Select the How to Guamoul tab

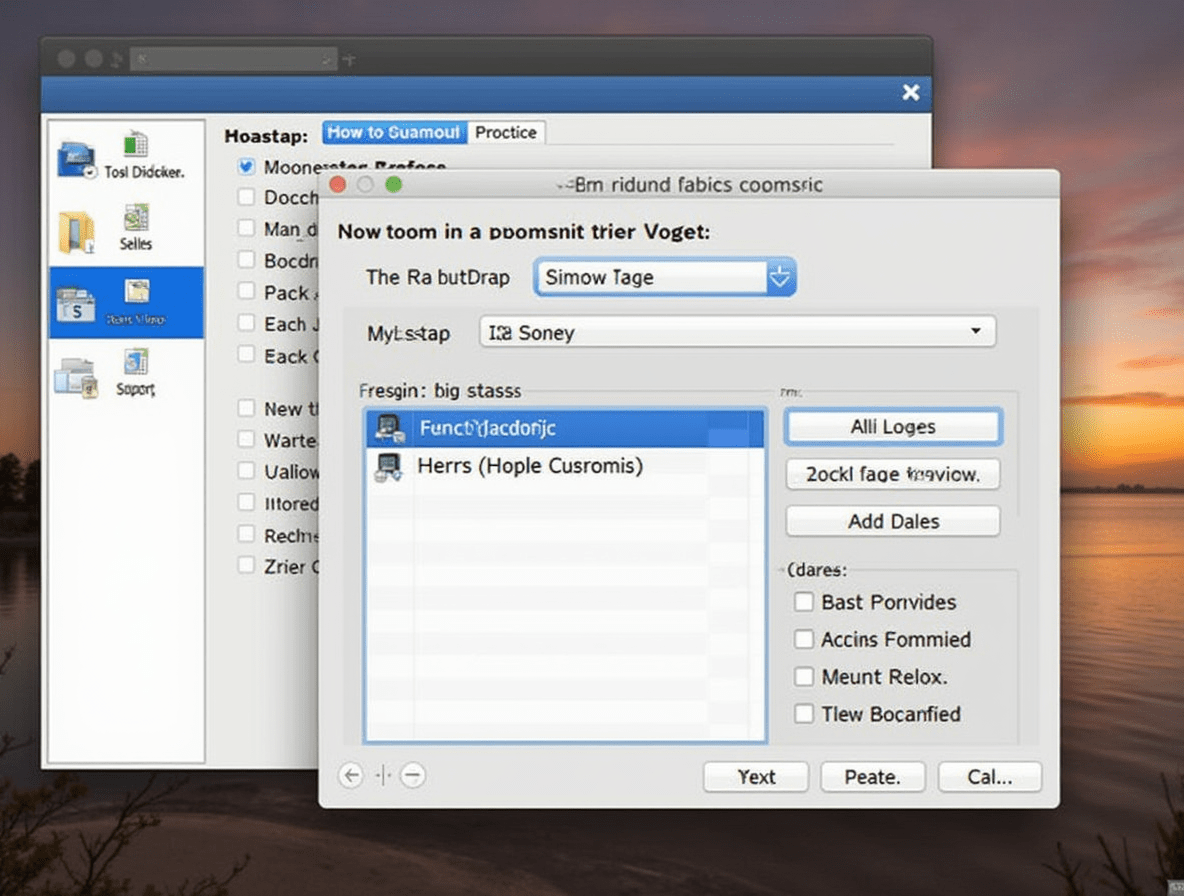click(x=394, y=132)
